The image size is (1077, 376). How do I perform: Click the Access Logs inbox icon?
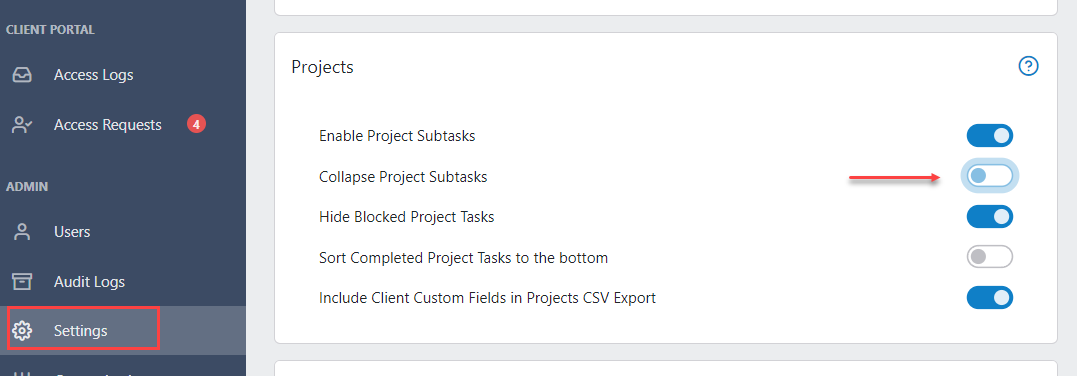(22, 75)
